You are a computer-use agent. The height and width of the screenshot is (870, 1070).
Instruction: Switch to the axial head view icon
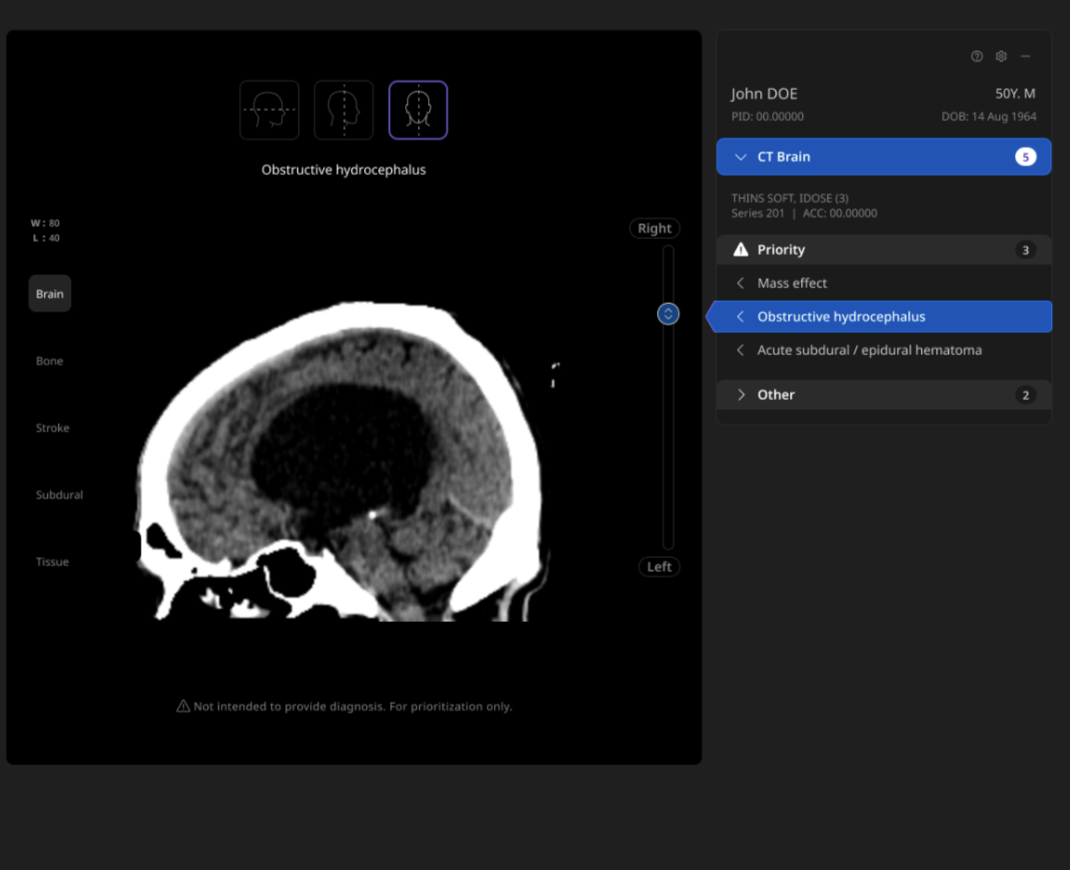click(269, 110)
